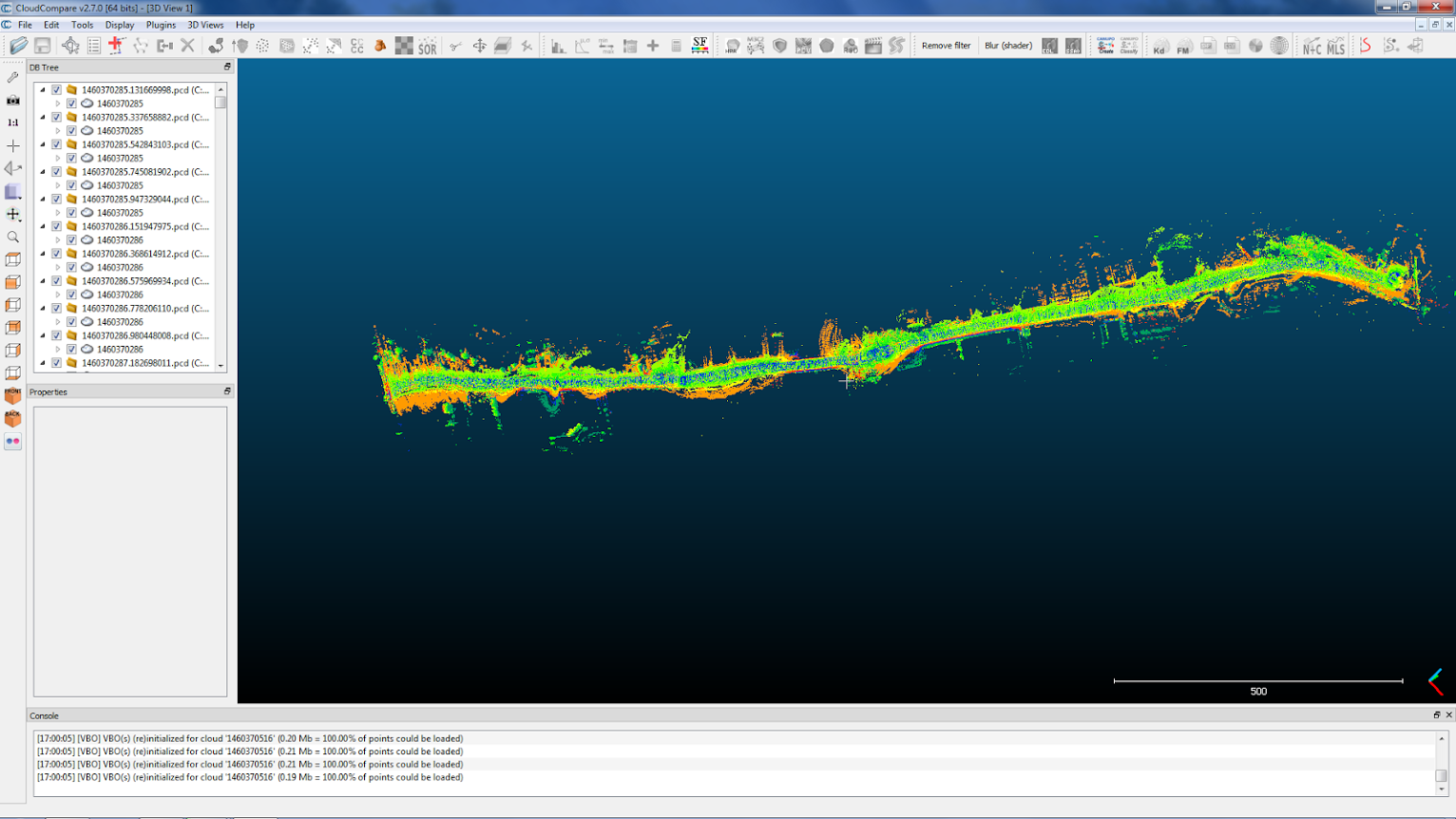The height and width of the screenshot is (819, 1456).
Task: Click the Save floppy disk icon
Action: click(42, 46)
